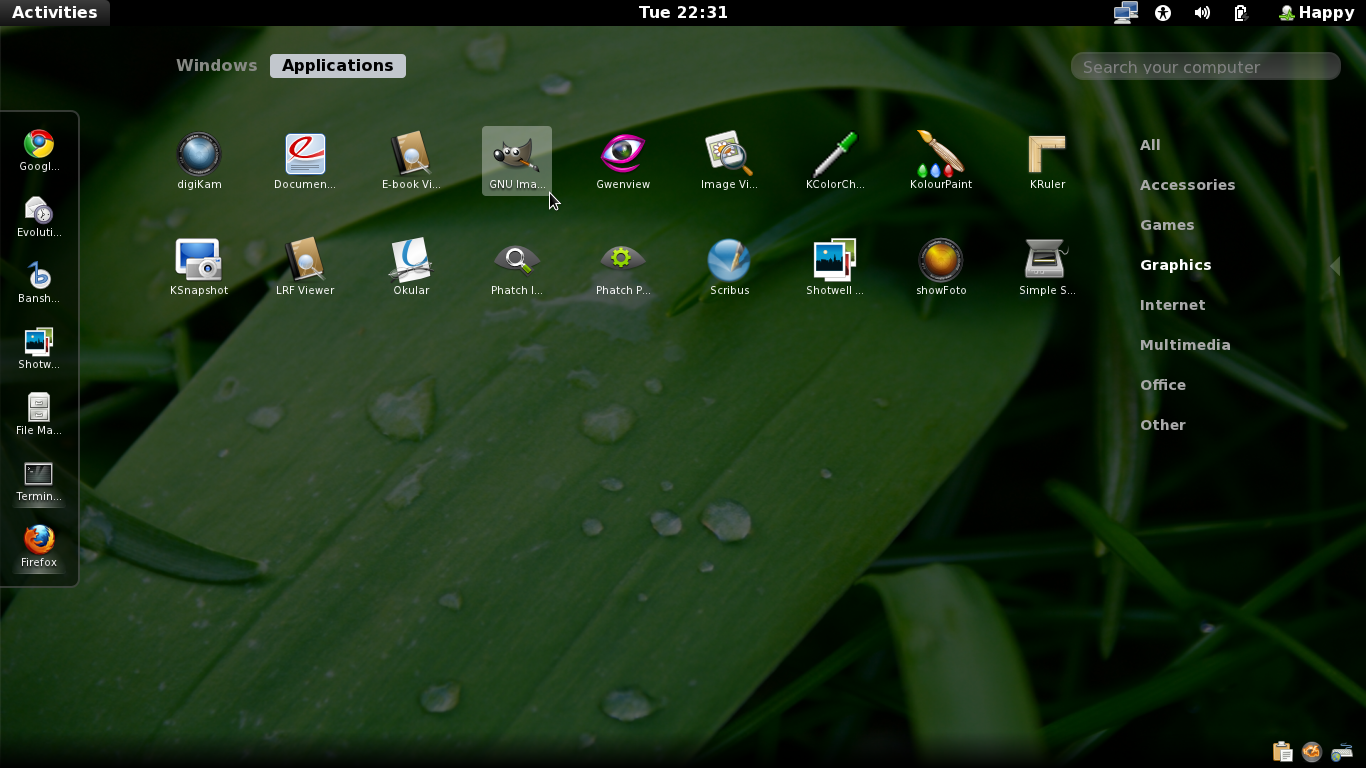The image size is (1366, 768).
Task: Open LRF Viewer application
Action: (305, 267)
